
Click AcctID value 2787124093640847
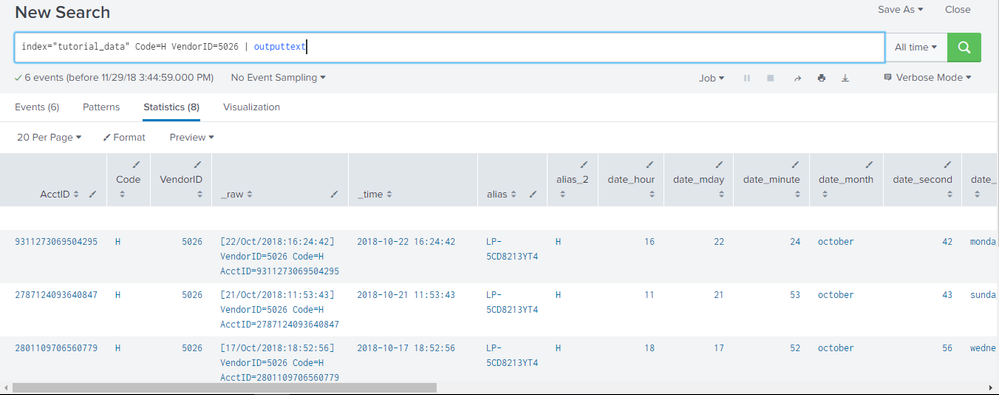[x=56, y=294]
